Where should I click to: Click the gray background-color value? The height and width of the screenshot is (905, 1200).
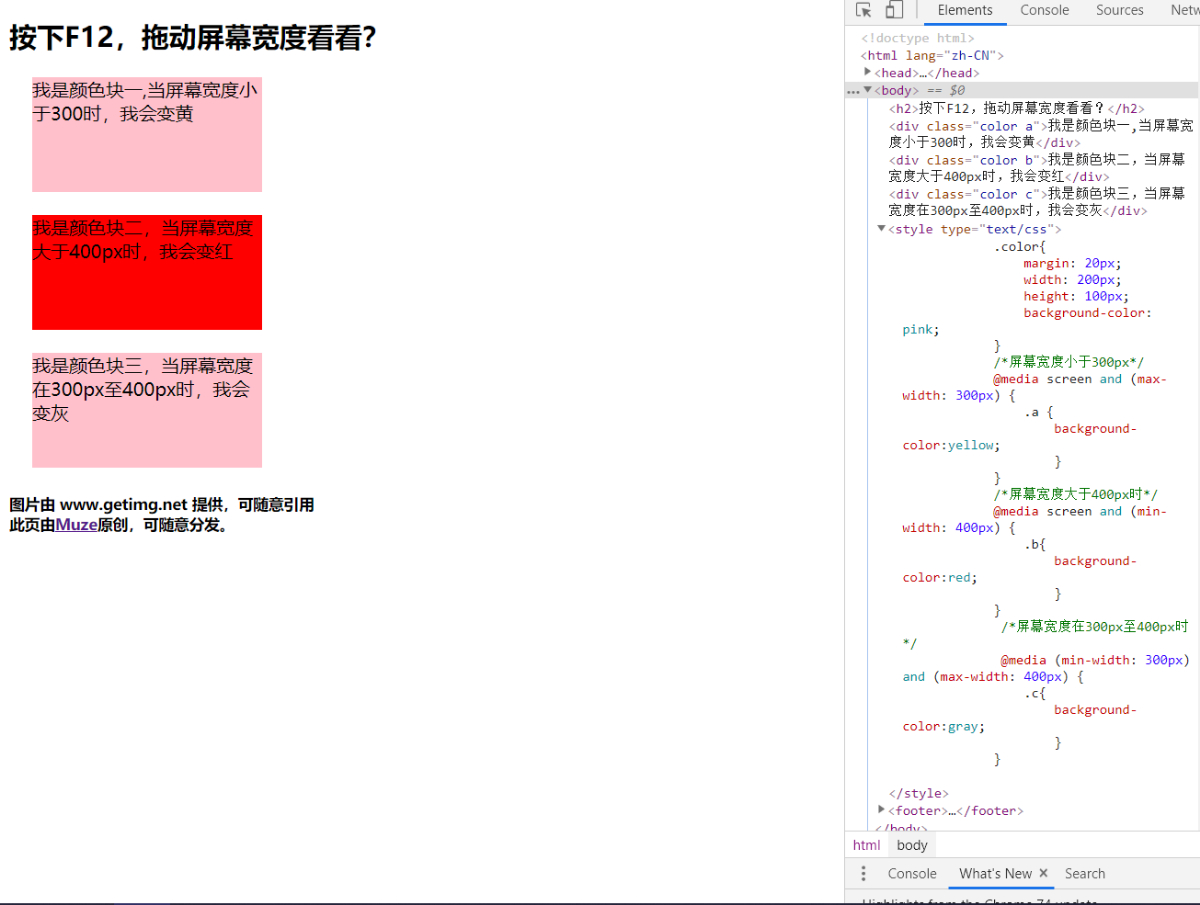[961, 726]
